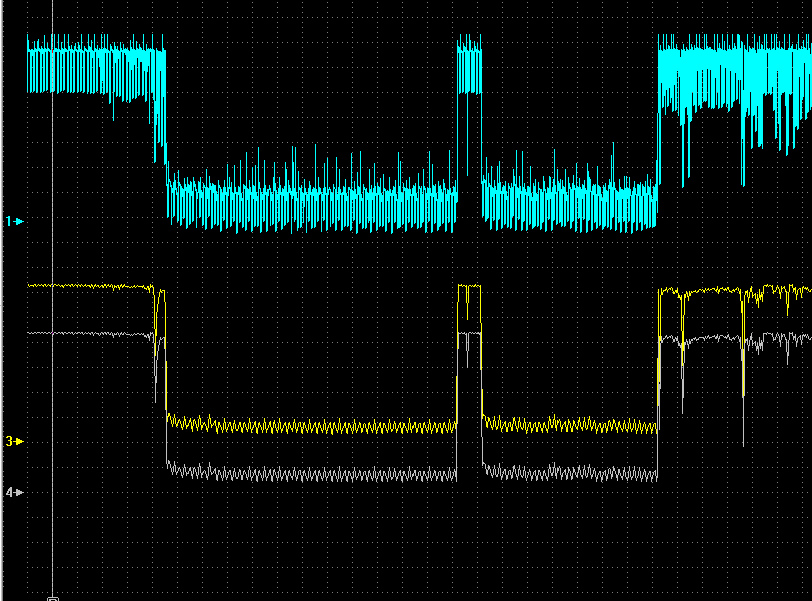Viewport: 812px width, 601px height.
Task: Click the narrow yellow pulse top in the middle
Action: click(x=469, y=286)
